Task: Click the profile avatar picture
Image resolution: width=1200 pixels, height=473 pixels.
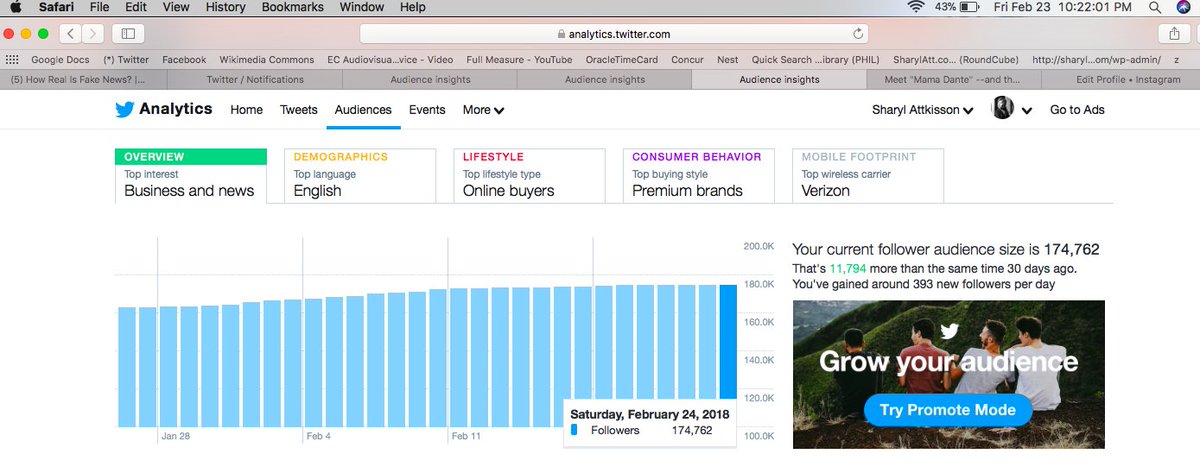Action: coord(1002,109)
